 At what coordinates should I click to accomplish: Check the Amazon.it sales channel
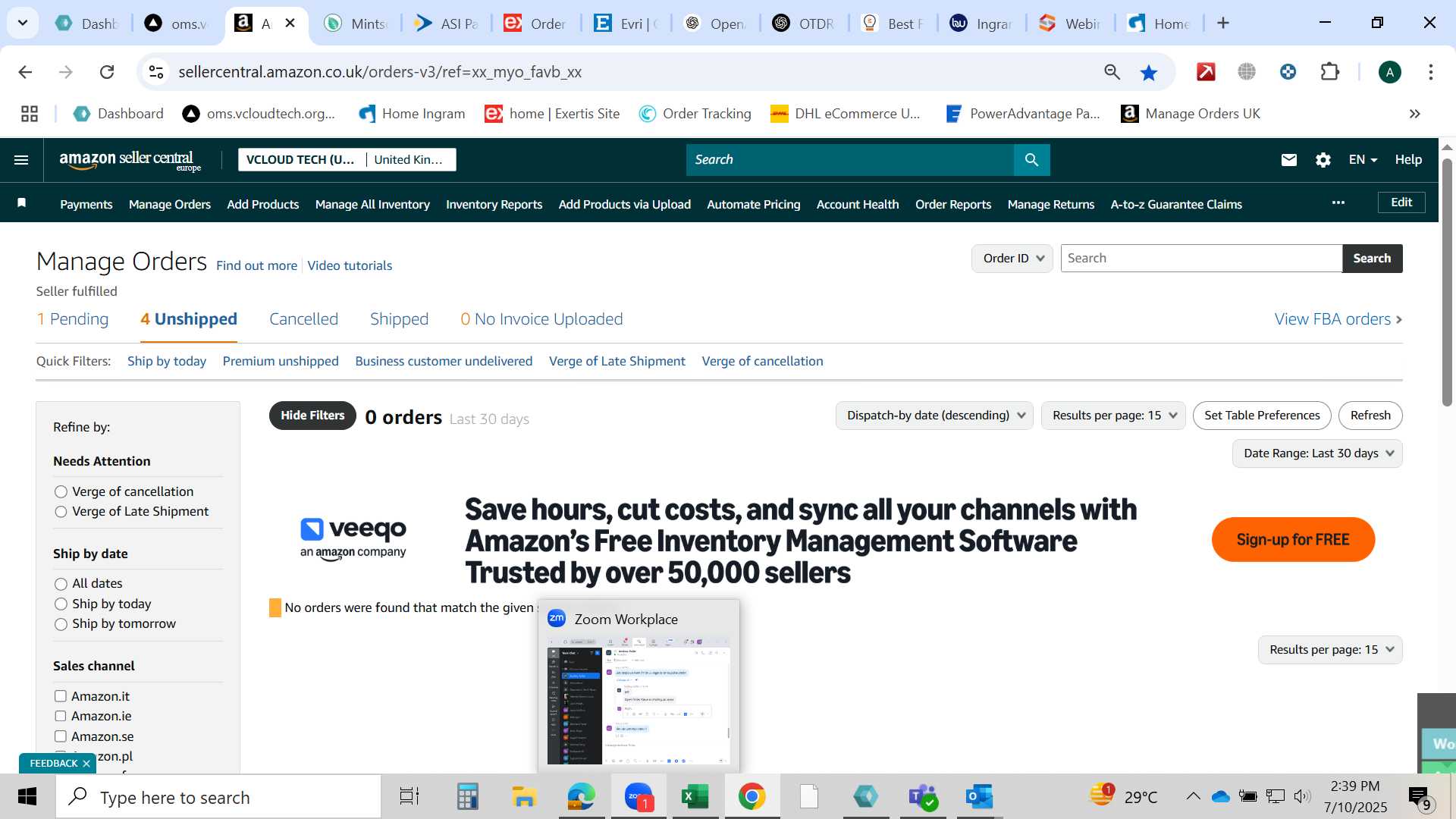(61, 696)
